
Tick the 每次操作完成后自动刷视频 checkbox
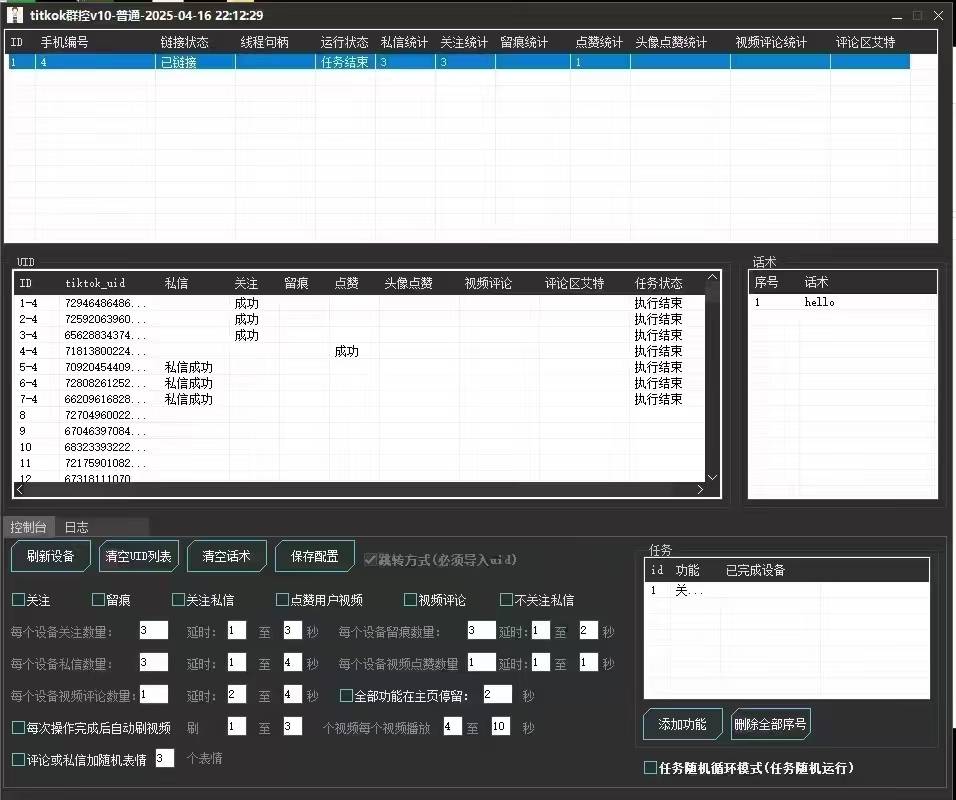(18, 727)
